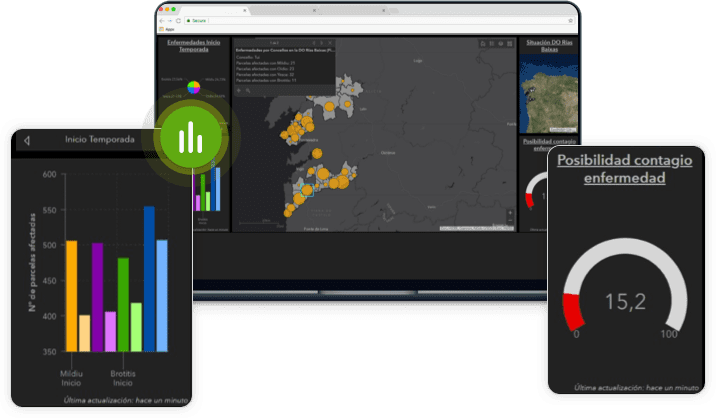Open the basemap gallery grid icon
716x418 pixels.
coord(510,43)
